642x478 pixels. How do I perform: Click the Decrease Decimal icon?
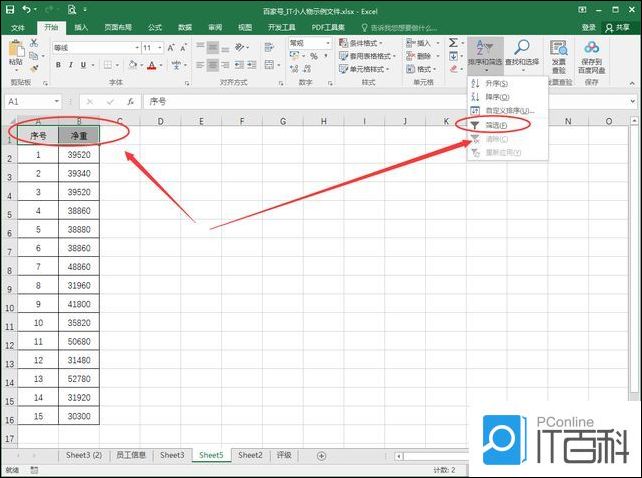307,68
